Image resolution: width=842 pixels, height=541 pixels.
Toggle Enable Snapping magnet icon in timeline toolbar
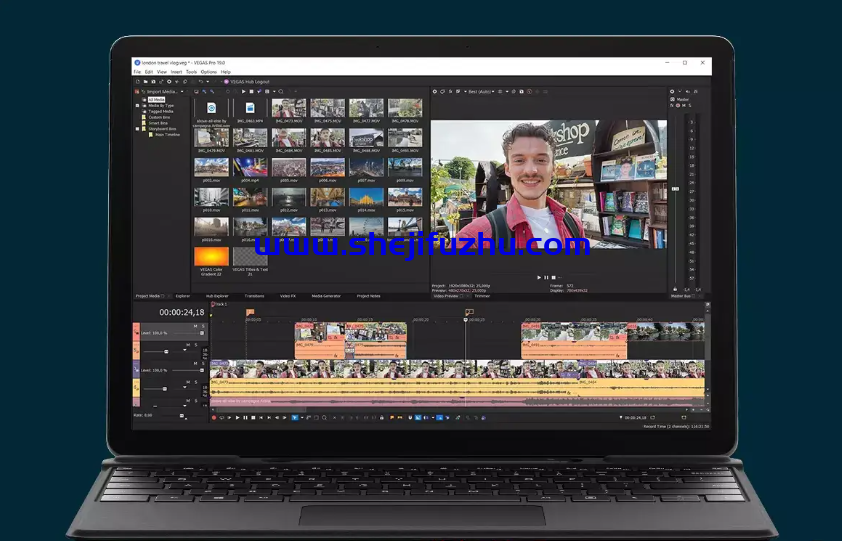click(410, 417)
